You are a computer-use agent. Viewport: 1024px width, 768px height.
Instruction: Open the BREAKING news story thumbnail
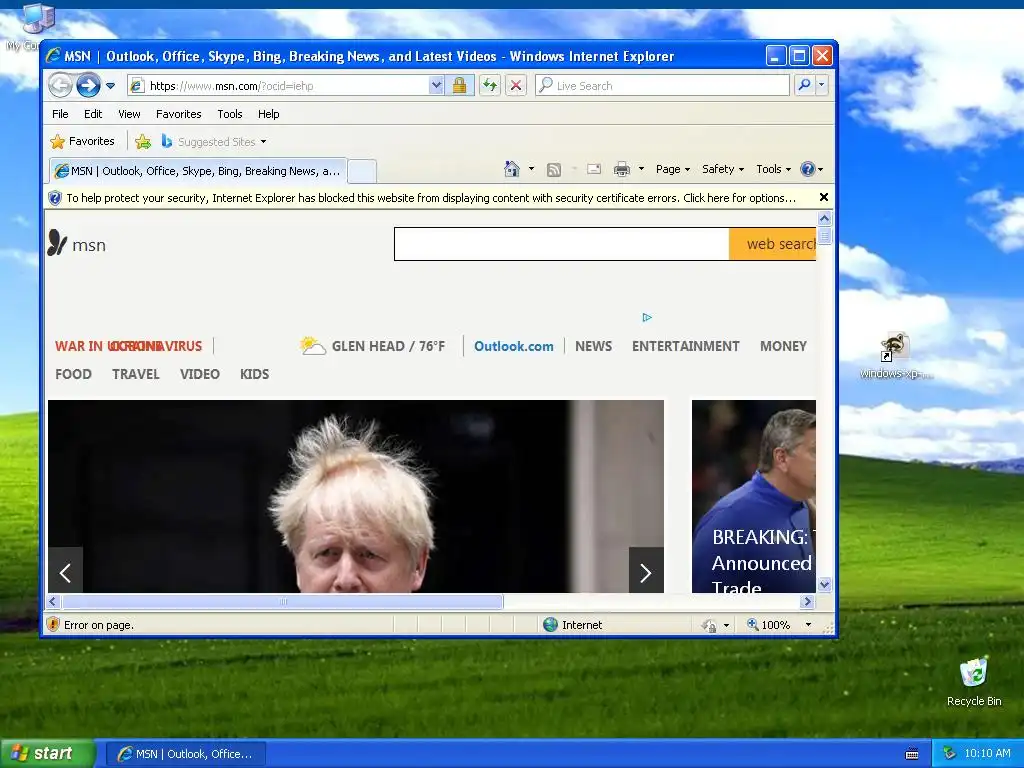[x=754, y=496]
